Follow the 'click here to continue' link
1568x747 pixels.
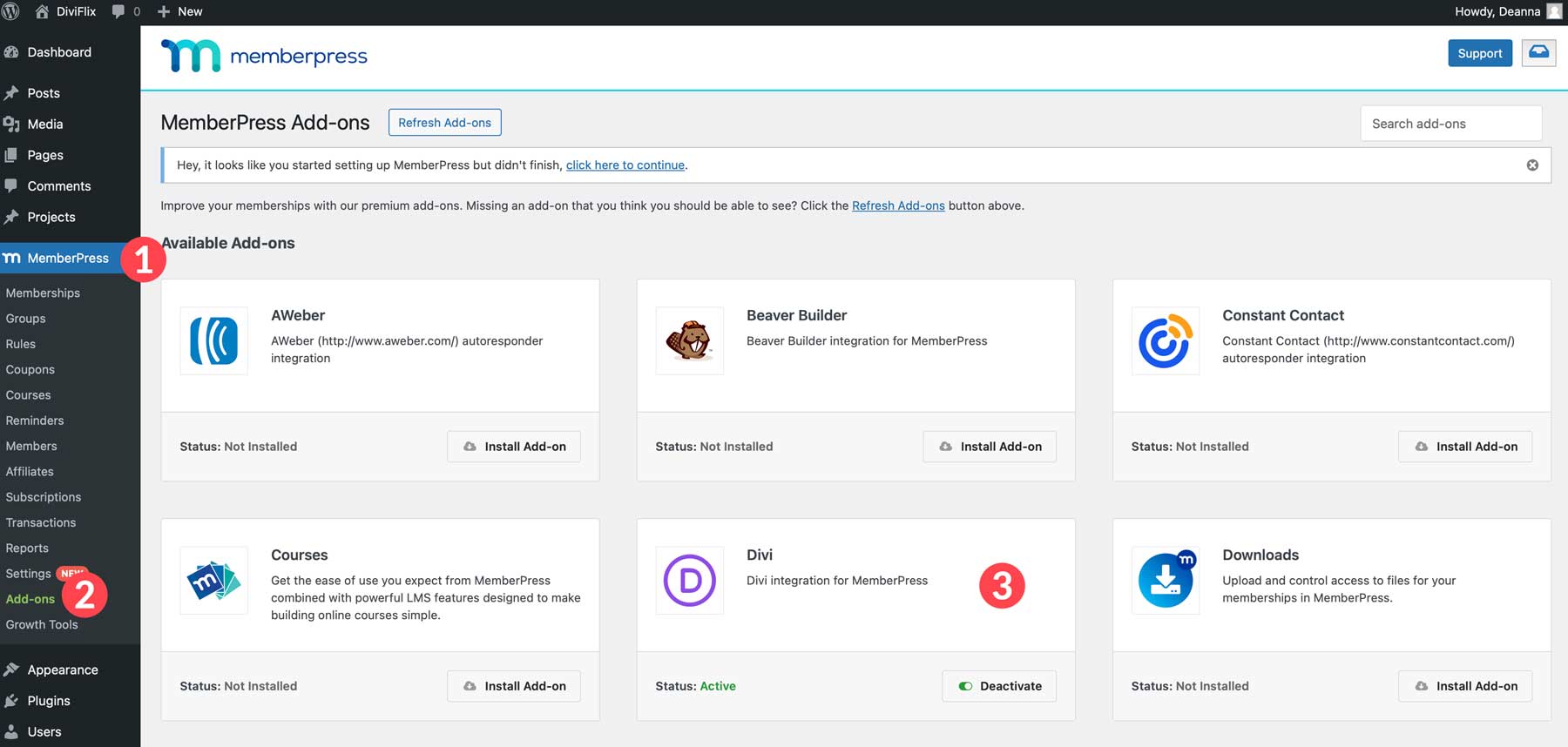pyautogui.click(x=625, y=165)
